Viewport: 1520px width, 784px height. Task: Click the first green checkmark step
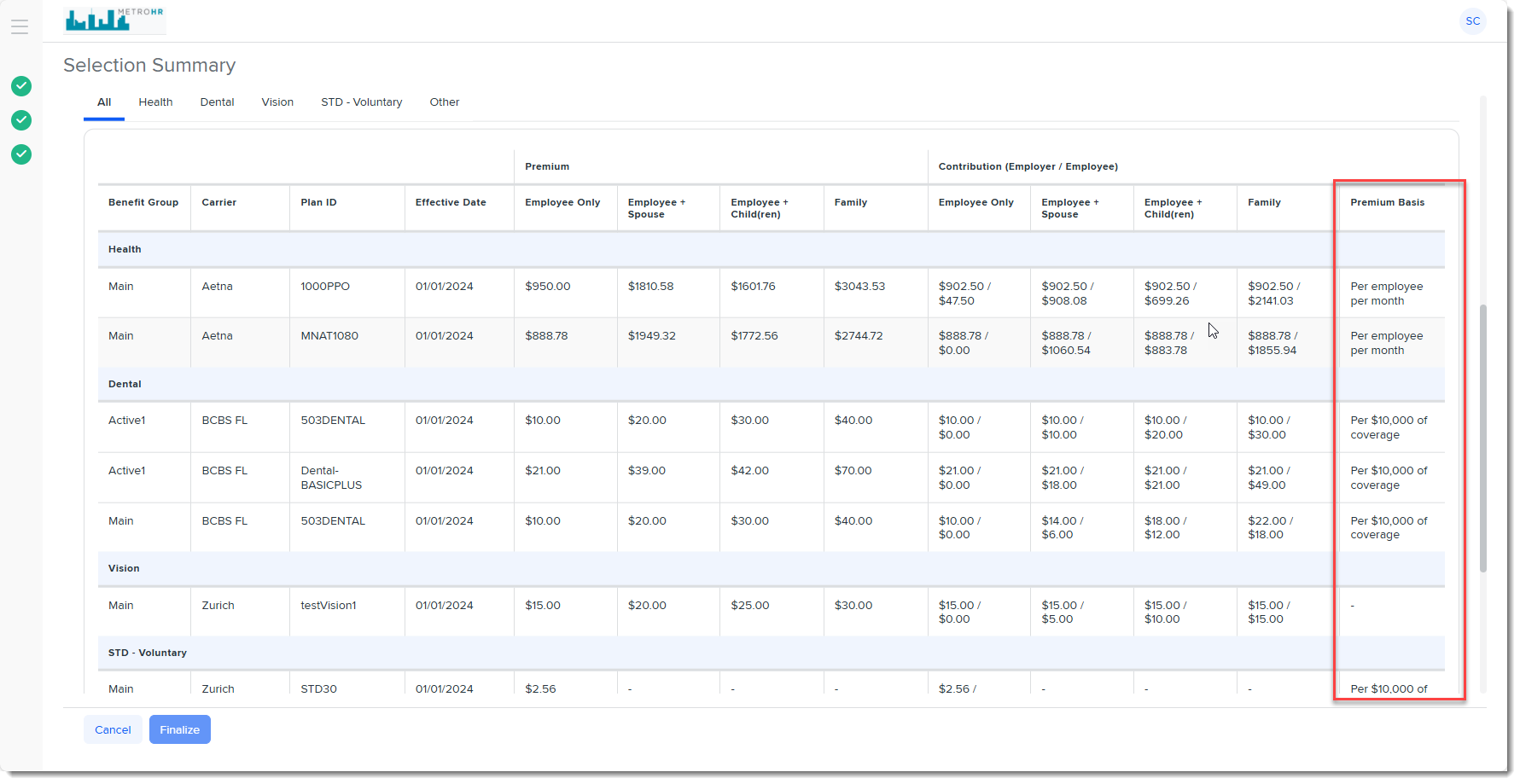(21, 86)
